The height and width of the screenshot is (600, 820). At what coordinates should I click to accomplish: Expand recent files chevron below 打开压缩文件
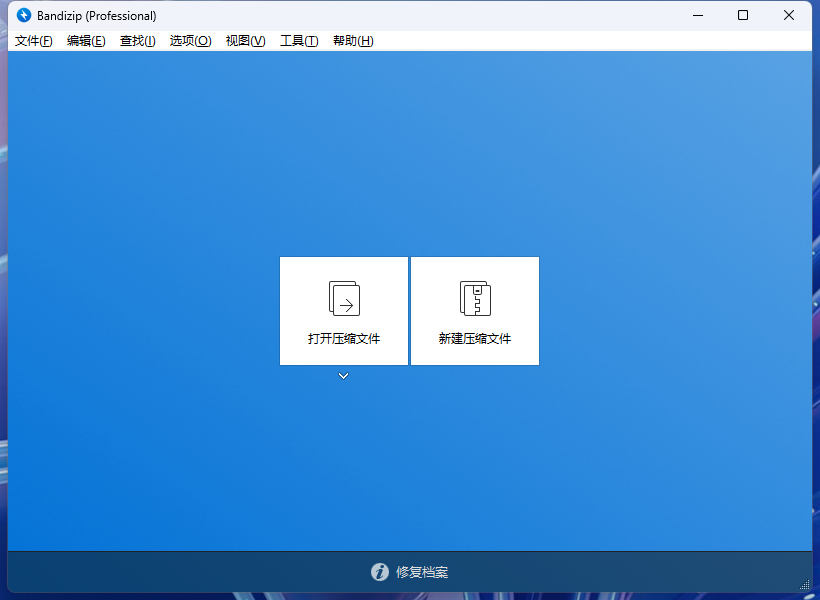(x=344, y=376)
